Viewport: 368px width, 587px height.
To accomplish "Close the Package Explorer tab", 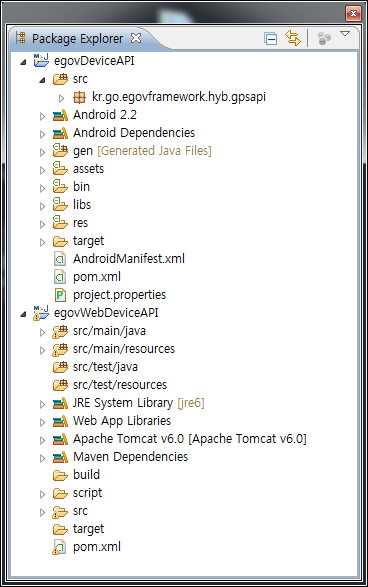I will (x=136, y=38).
